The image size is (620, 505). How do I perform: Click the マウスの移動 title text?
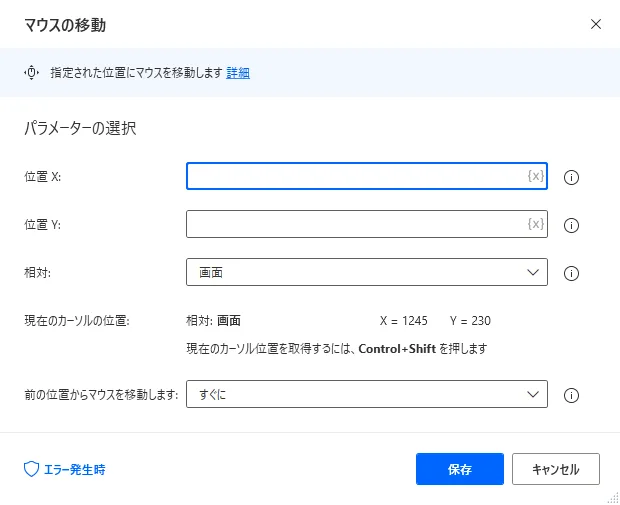65,23
